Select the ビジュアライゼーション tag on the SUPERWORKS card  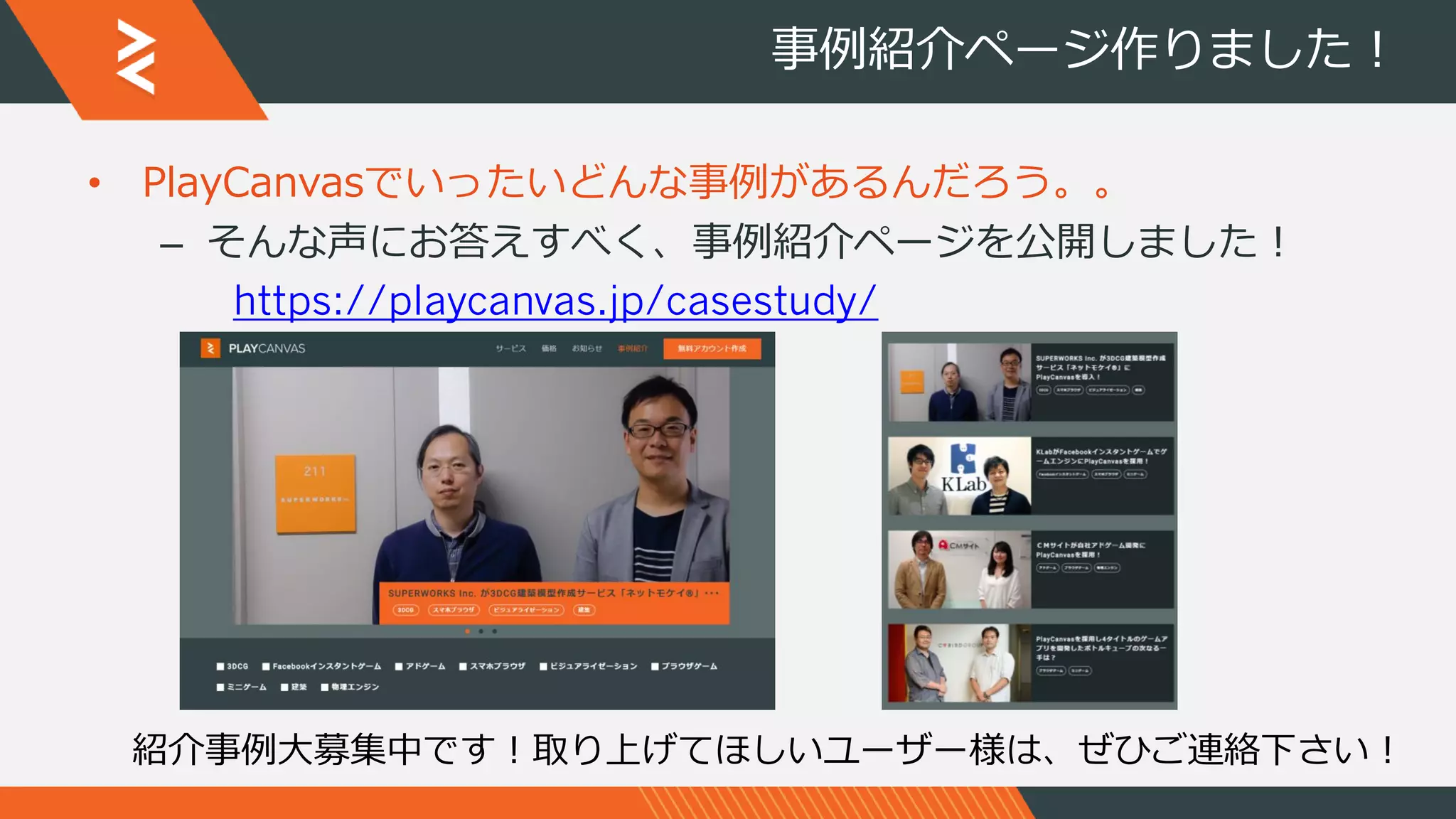[x=1108, y=390]
